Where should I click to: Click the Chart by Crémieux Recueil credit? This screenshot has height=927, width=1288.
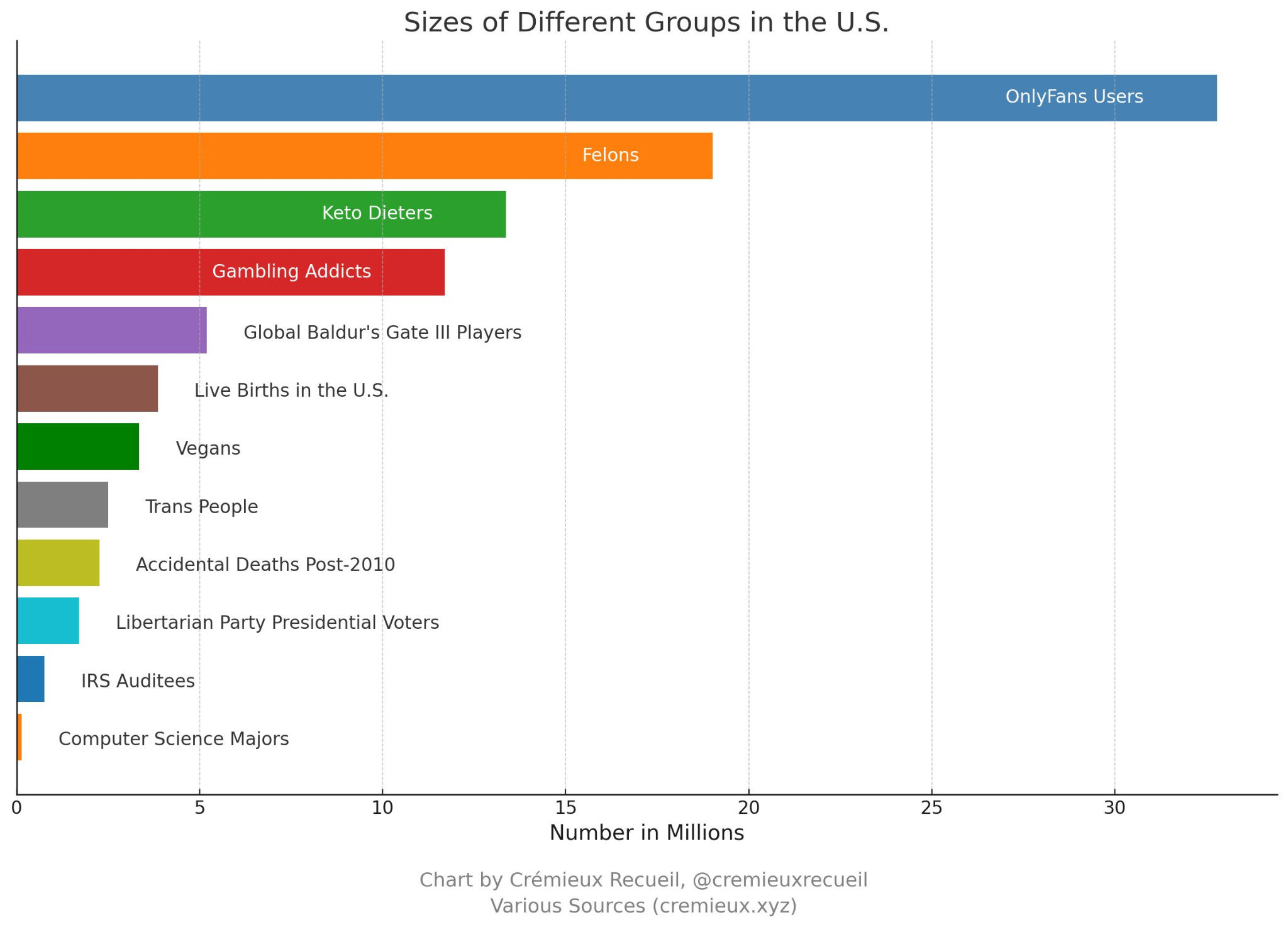643,880
